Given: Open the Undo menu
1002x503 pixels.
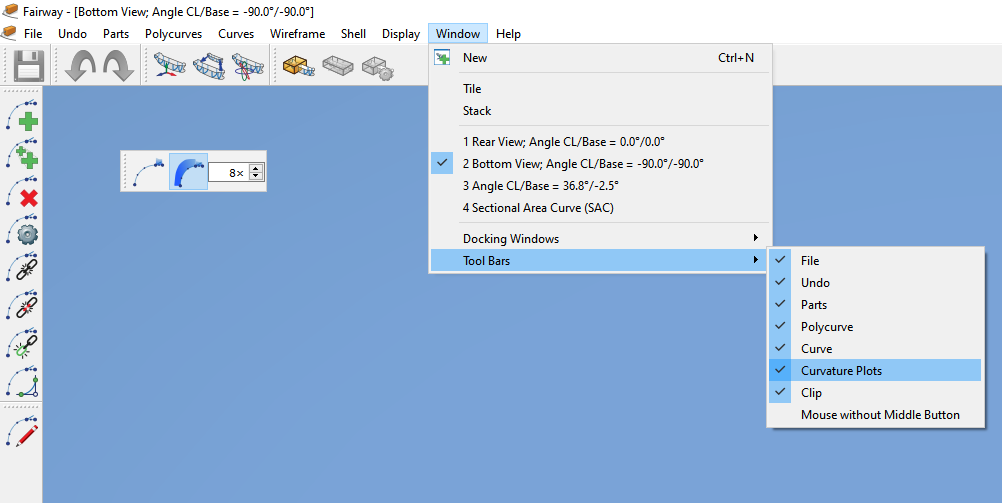Looking at the screenshot, I should (x=72, y=34).
